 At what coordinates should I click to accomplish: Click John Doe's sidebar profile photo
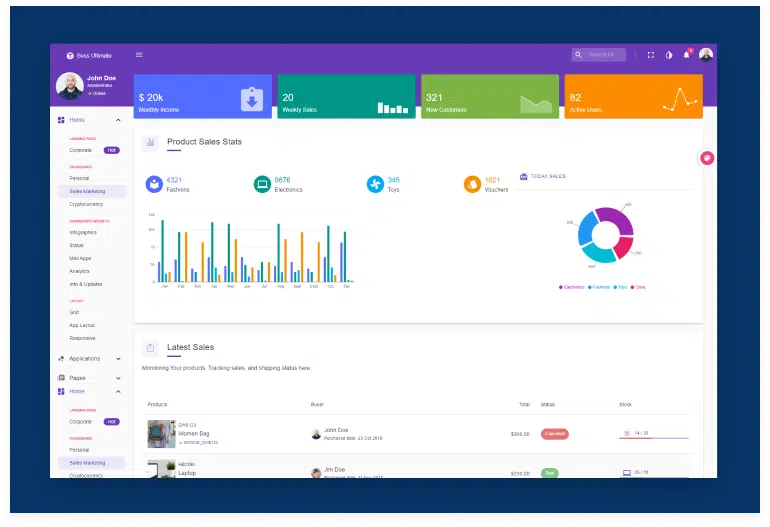click(70, 86)
